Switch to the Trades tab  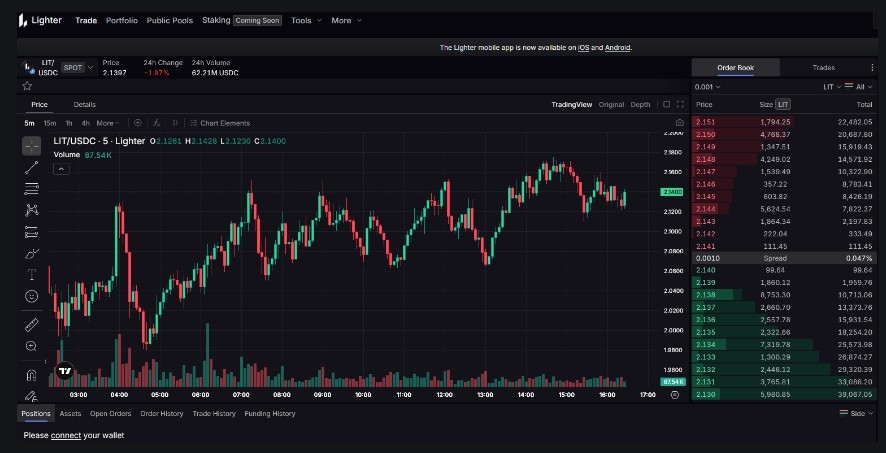pos(823,68)
